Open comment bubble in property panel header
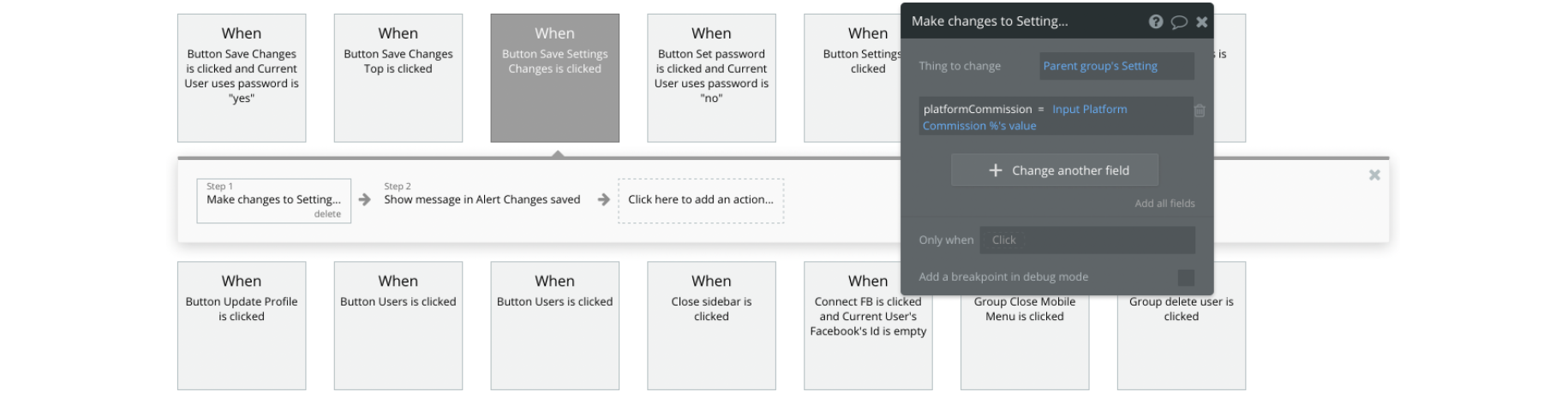 (x=1179, y=21)
